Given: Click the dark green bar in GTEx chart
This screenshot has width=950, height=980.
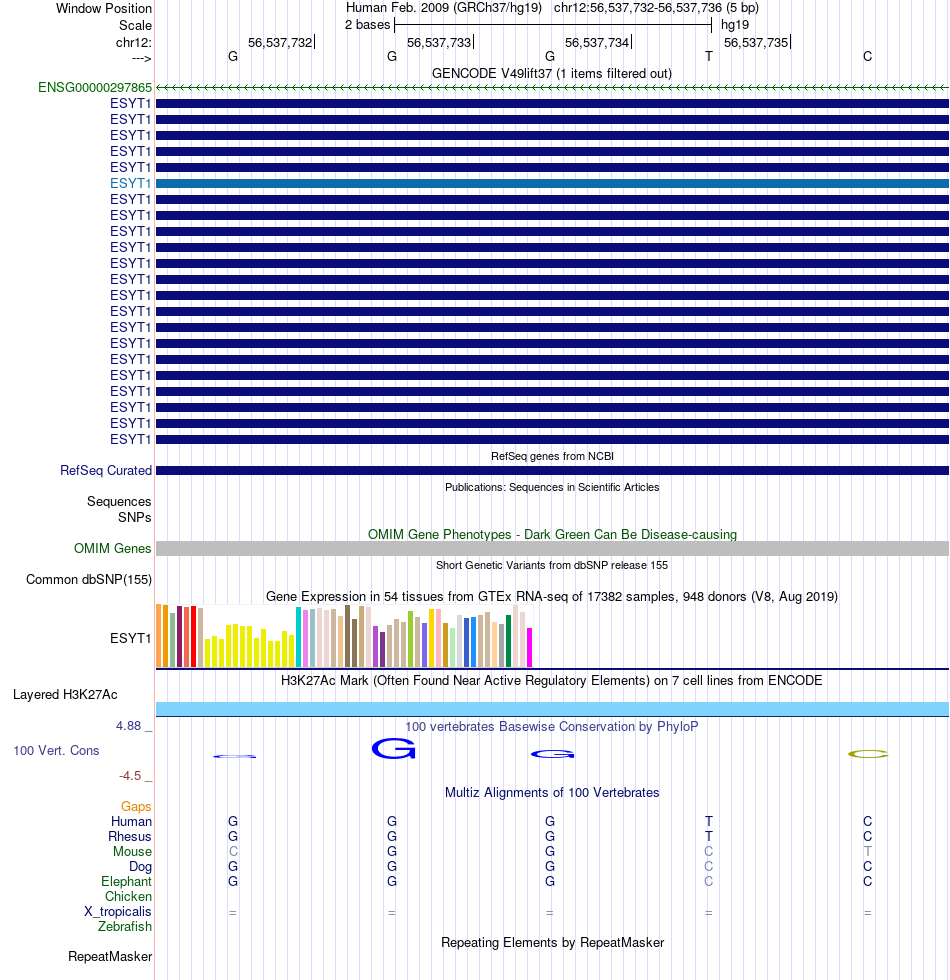Looking at the screenshot, I should point(508,641).
